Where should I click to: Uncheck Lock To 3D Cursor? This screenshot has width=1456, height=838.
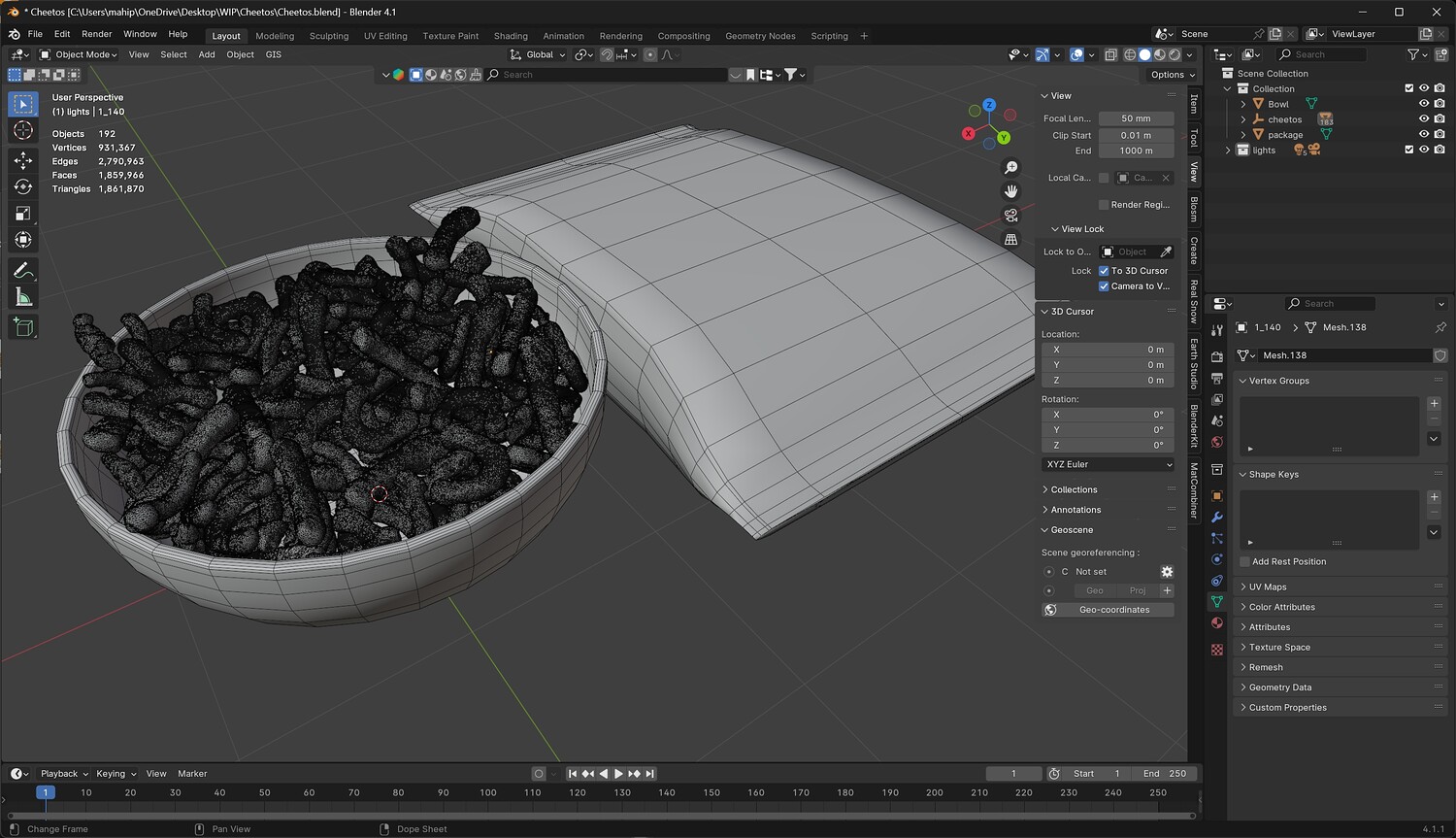1104,271
